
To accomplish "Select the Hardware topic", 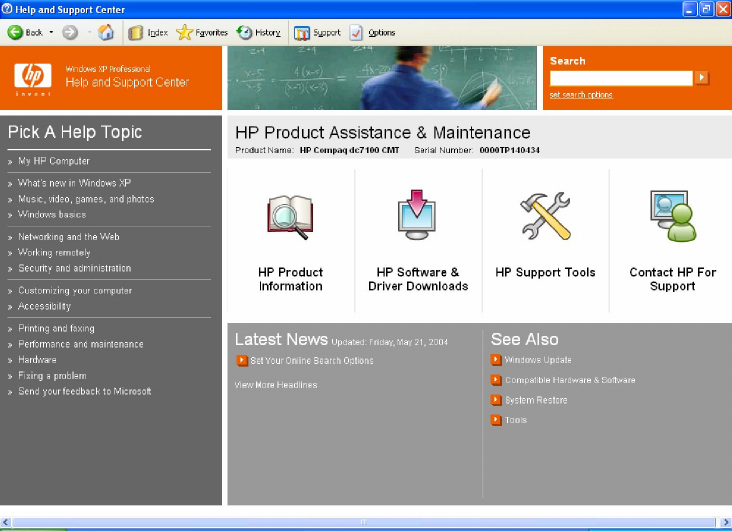I will tap(37, 360).
